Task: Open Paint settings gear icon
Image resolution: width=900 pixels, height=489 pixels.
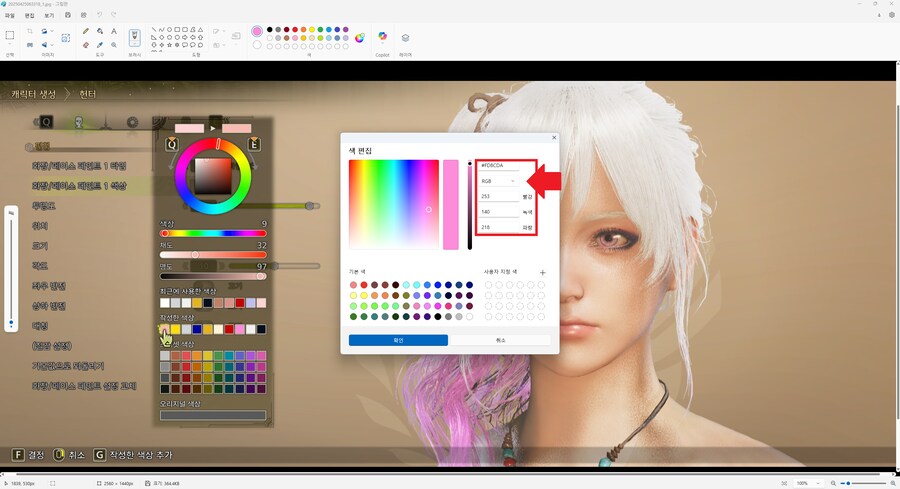Action: pos(892,15)
